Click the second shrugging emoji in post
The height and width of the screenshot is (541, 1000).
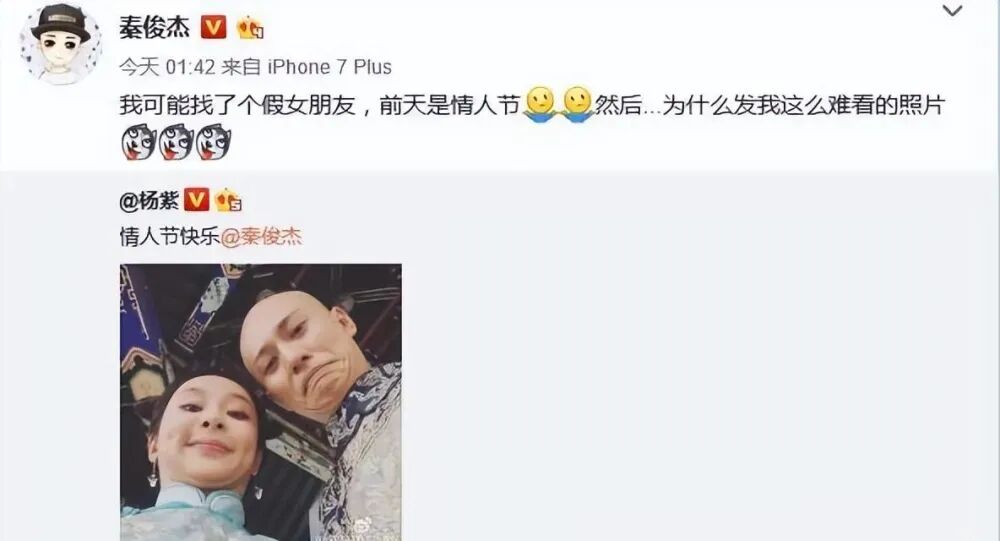coord(578,104)
